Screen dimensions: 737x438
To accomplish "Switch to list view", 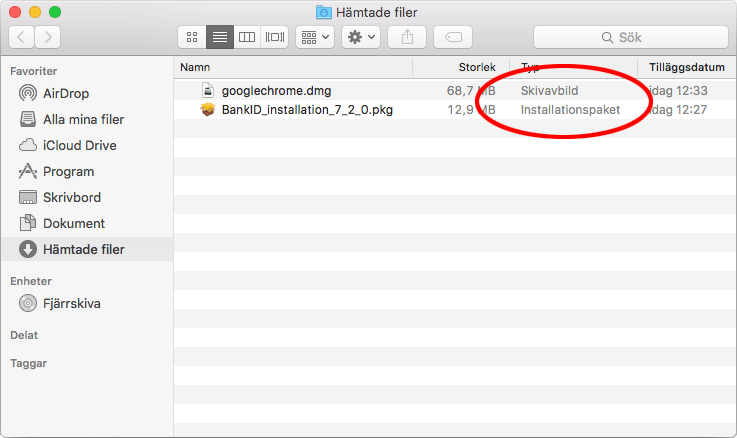I will click(x=220, y=37).
